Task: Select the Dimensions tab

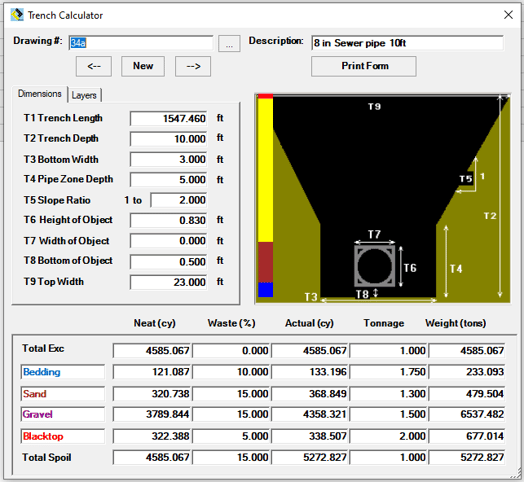Action: (40, 94)
